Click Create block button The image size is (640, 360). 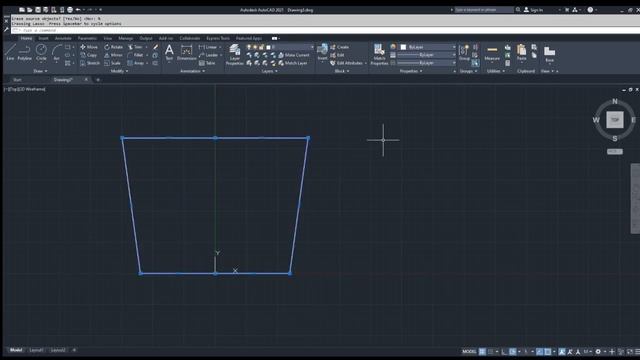click(339, 47)
